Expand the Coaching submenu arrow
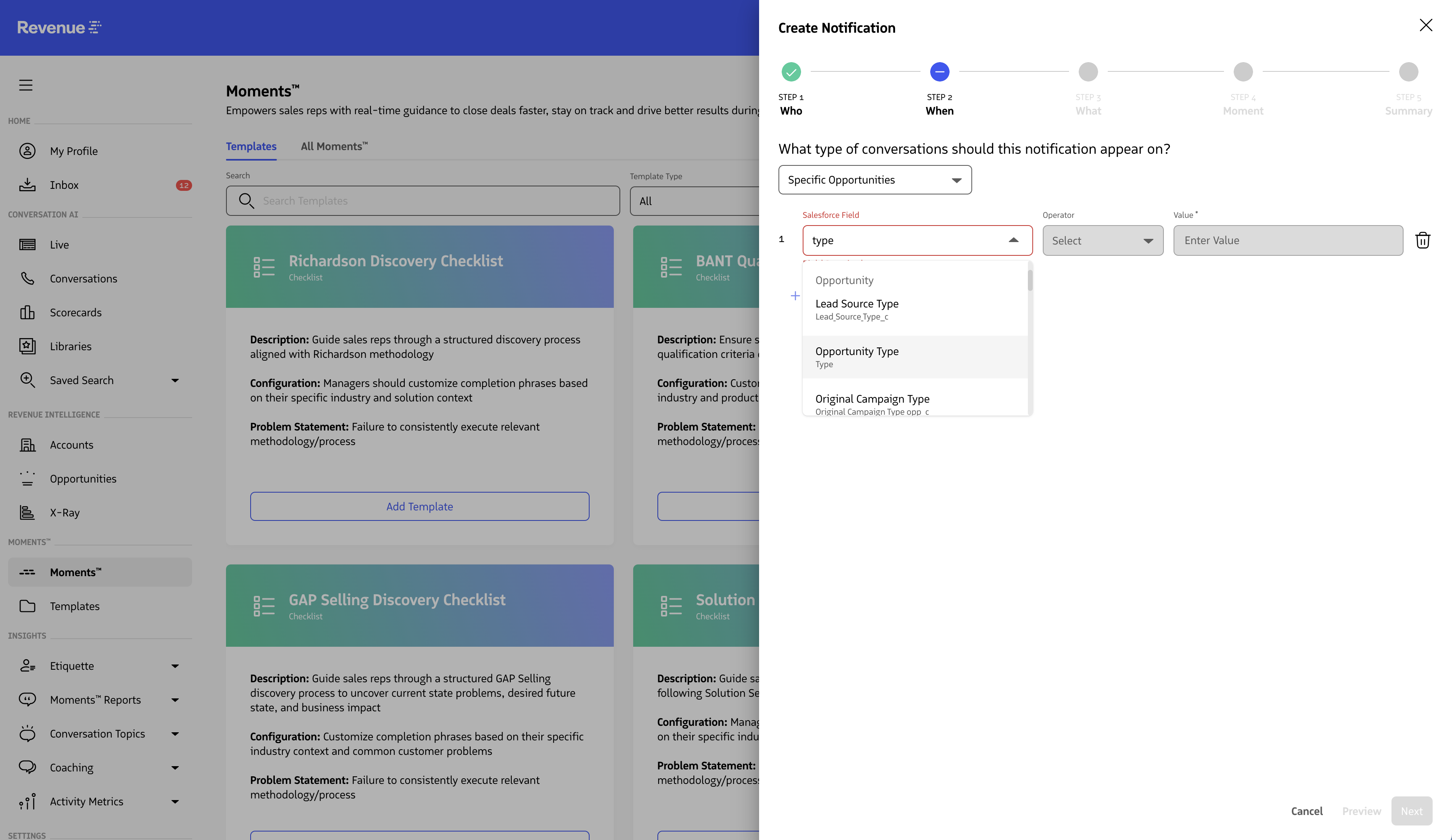 click(175, 768)
